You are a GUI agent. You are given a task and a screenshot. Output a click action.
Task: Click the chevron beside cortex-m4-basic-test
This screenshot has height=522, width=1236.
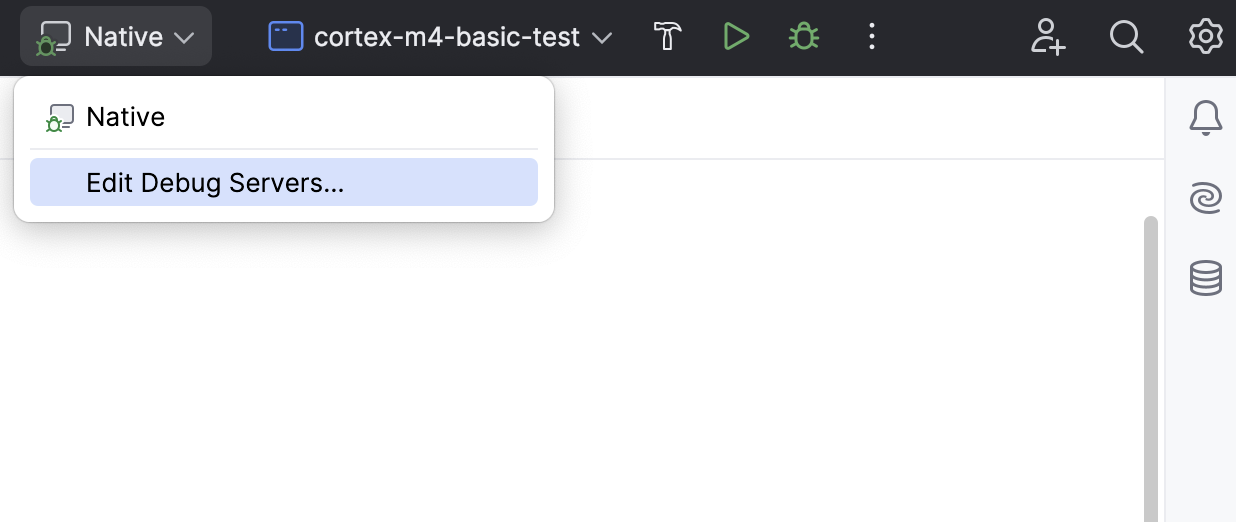point(602,38)
